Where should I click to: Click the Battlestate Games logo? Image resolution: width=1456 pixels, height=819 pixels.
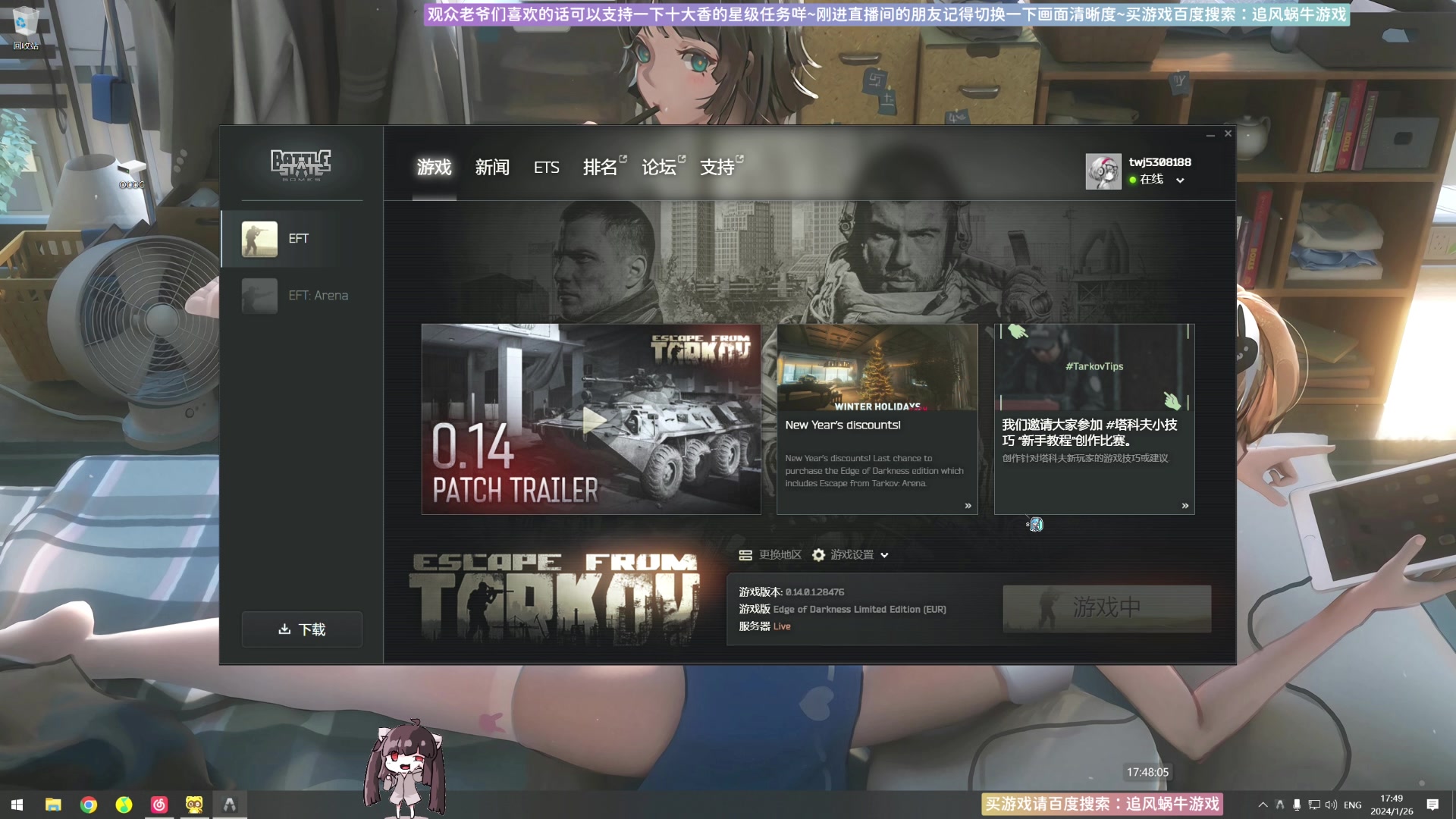coord(301,165)
